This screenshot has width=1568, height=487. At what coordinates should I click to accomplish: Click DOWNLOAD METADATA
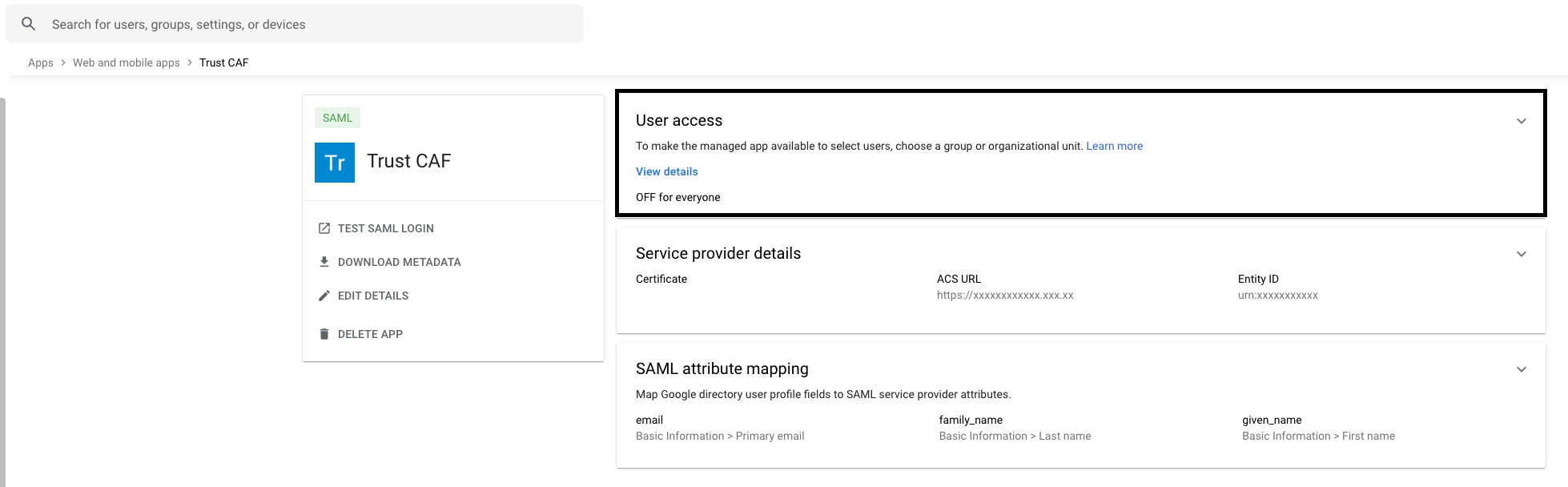pyautogui.click(x=400, y=262)
